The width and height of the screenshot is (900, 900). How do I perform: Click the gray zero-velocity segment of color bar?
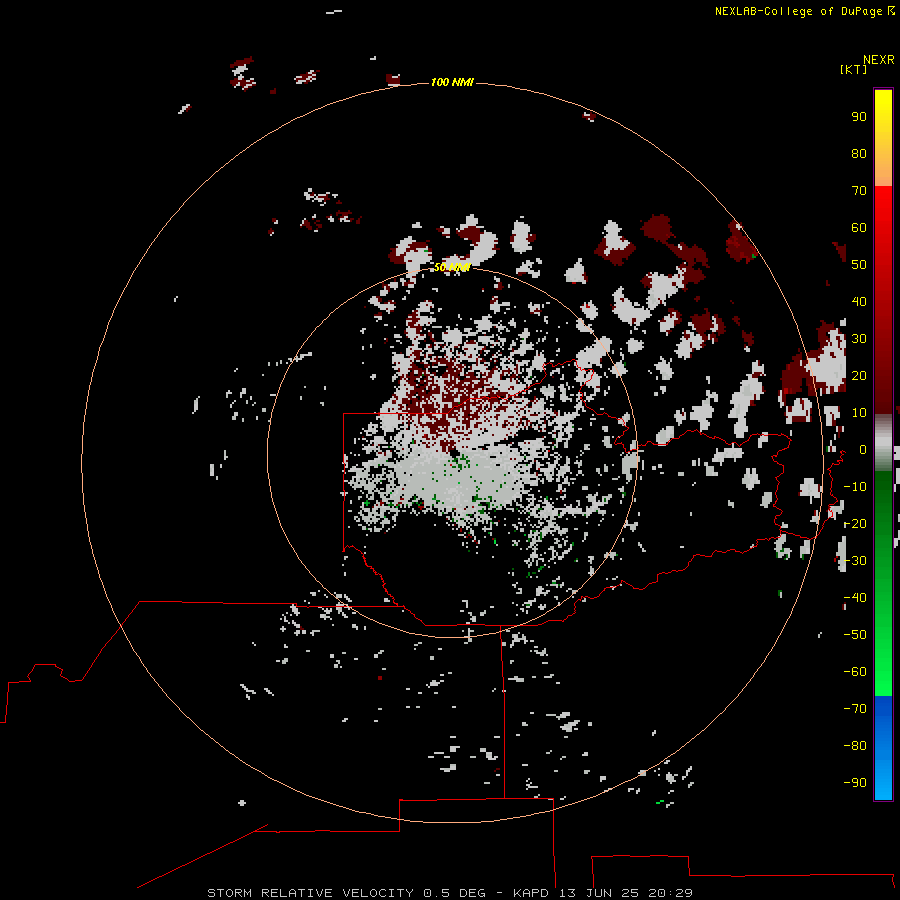pos(883,443)
